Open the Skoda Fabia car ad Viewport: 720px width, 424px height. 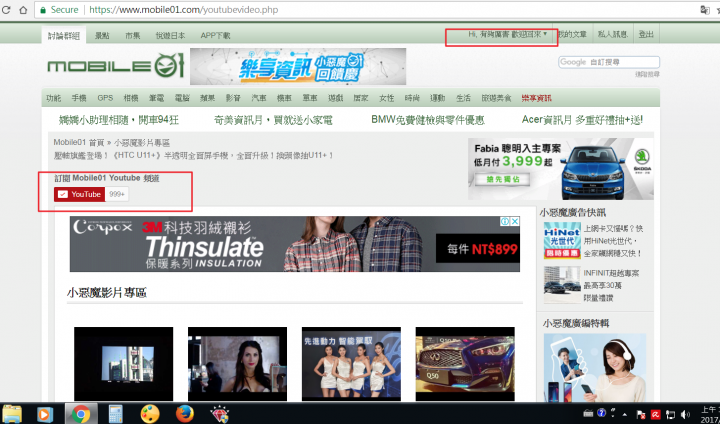(561, 169)
